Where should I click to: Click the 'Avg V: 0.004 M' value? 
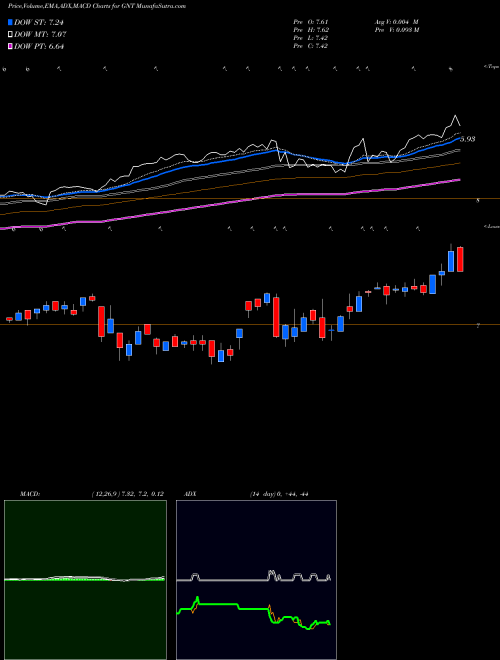pyautogui.click(x=396, y=22)
